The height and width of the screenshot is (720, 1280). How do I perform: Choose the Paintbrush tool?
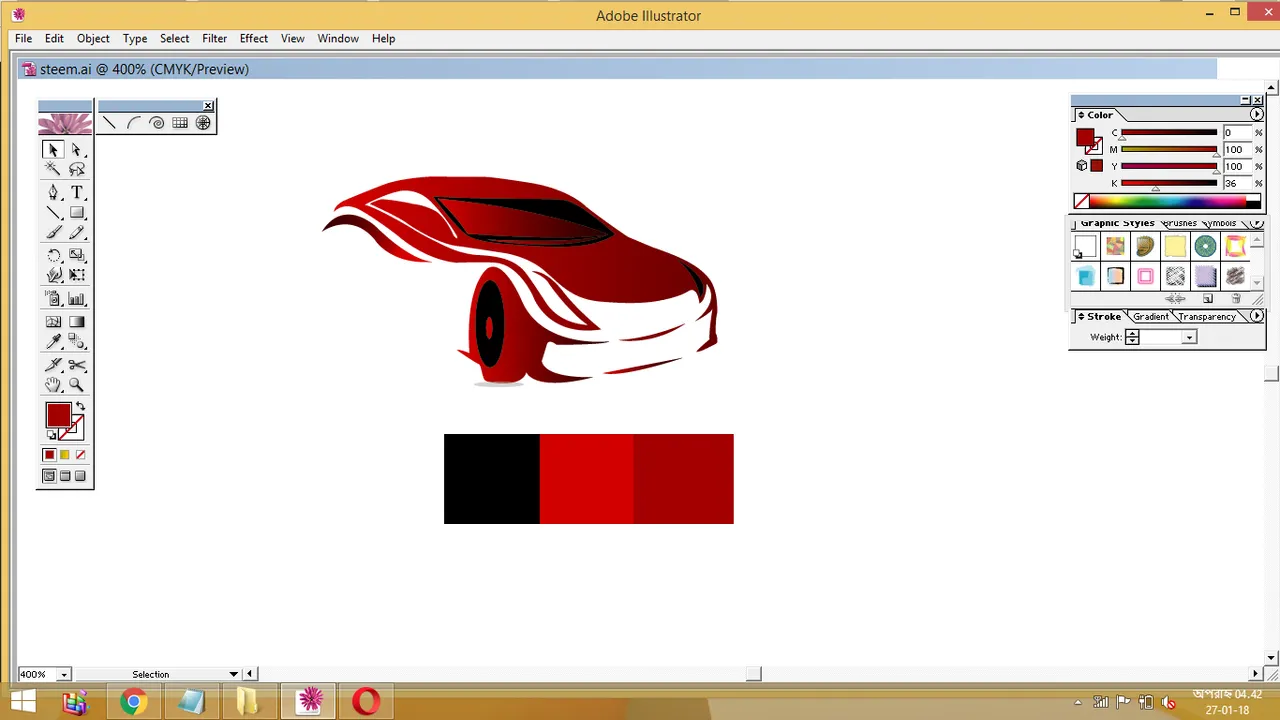(x=53, y=233)
